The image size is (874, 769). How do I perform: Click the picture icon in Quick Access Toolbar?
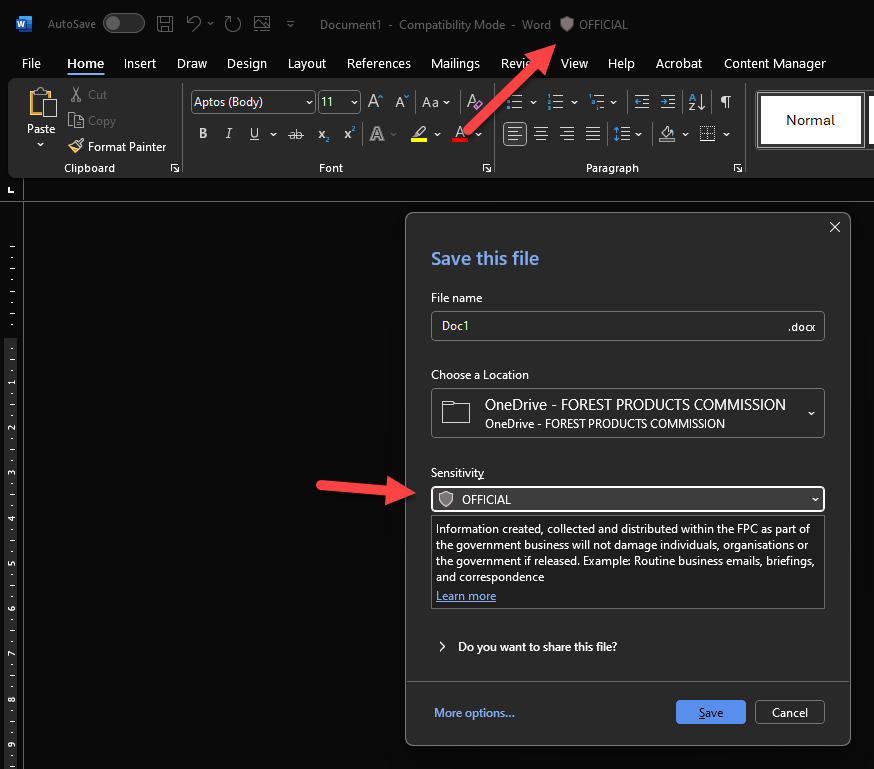[x=262, y=23]
